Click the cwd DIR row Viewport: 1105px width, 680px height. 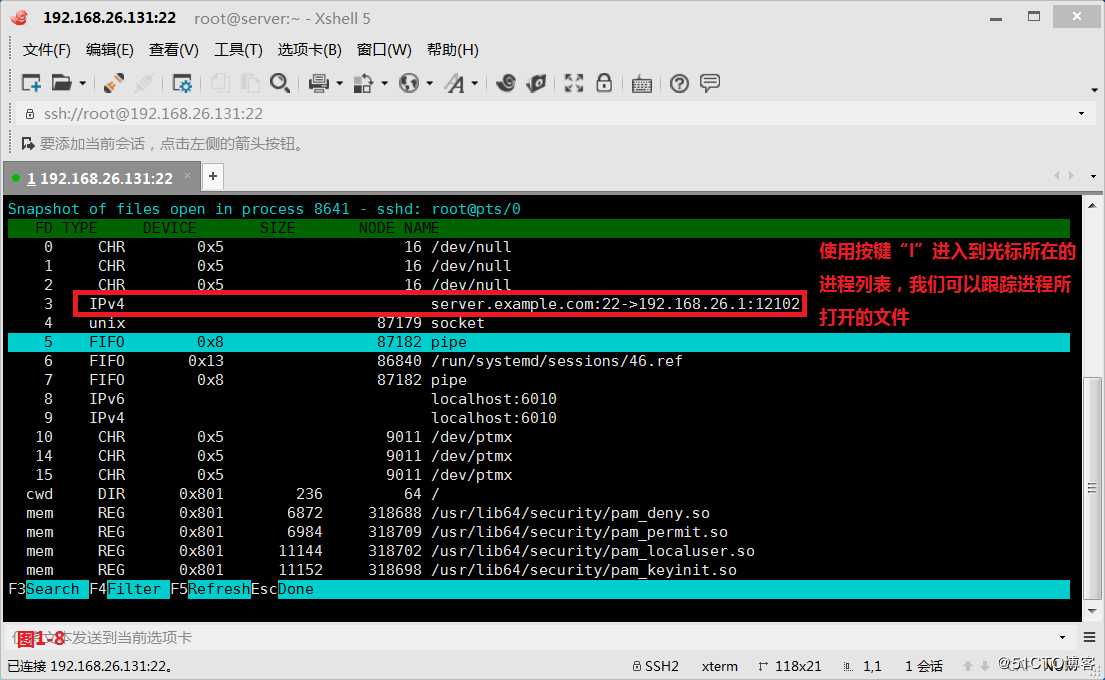(539, 494)
